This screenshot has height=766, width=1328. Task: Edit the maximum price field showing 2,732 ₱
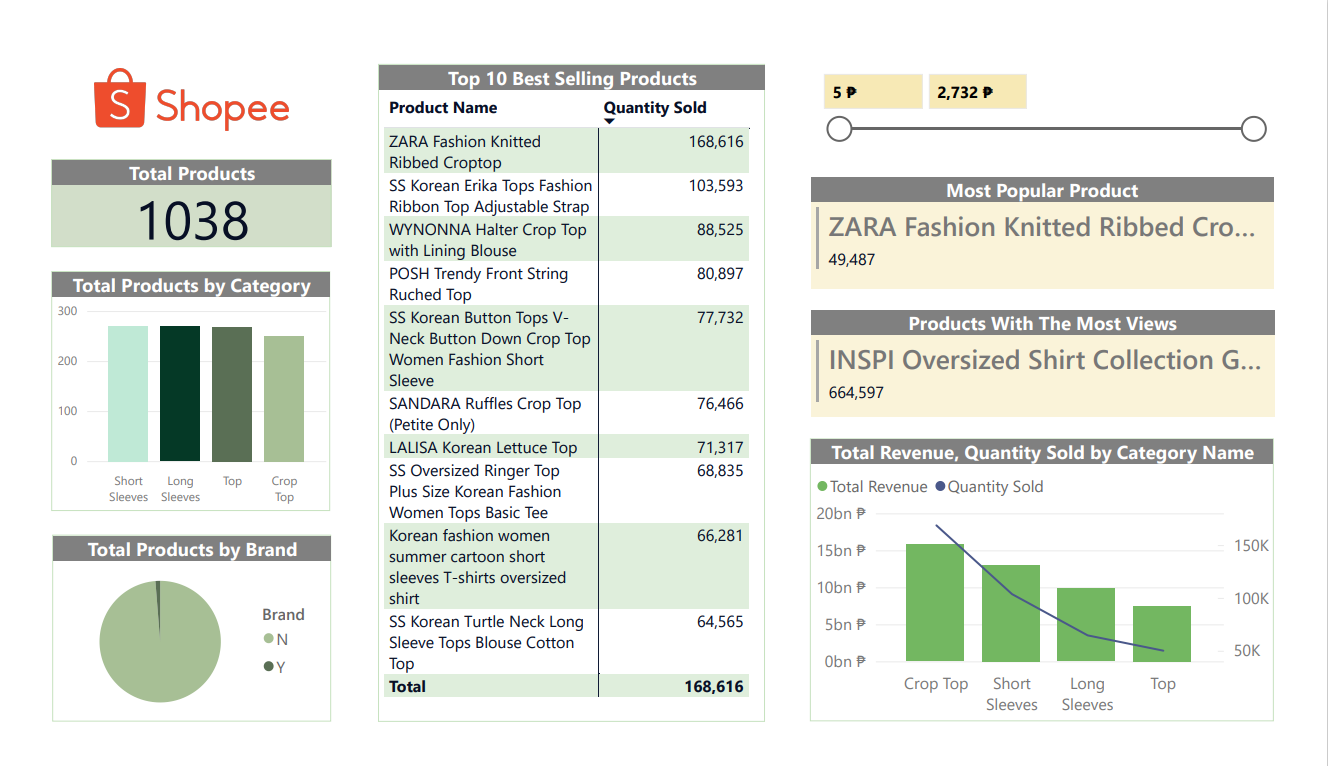click(x=977, y=92)
